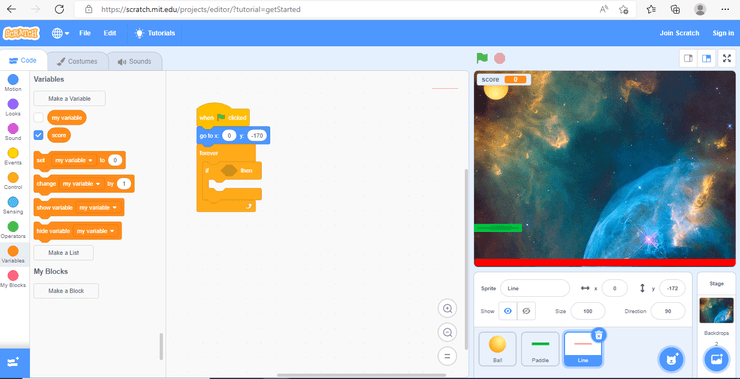Select the Operators block category

[13, 230]
